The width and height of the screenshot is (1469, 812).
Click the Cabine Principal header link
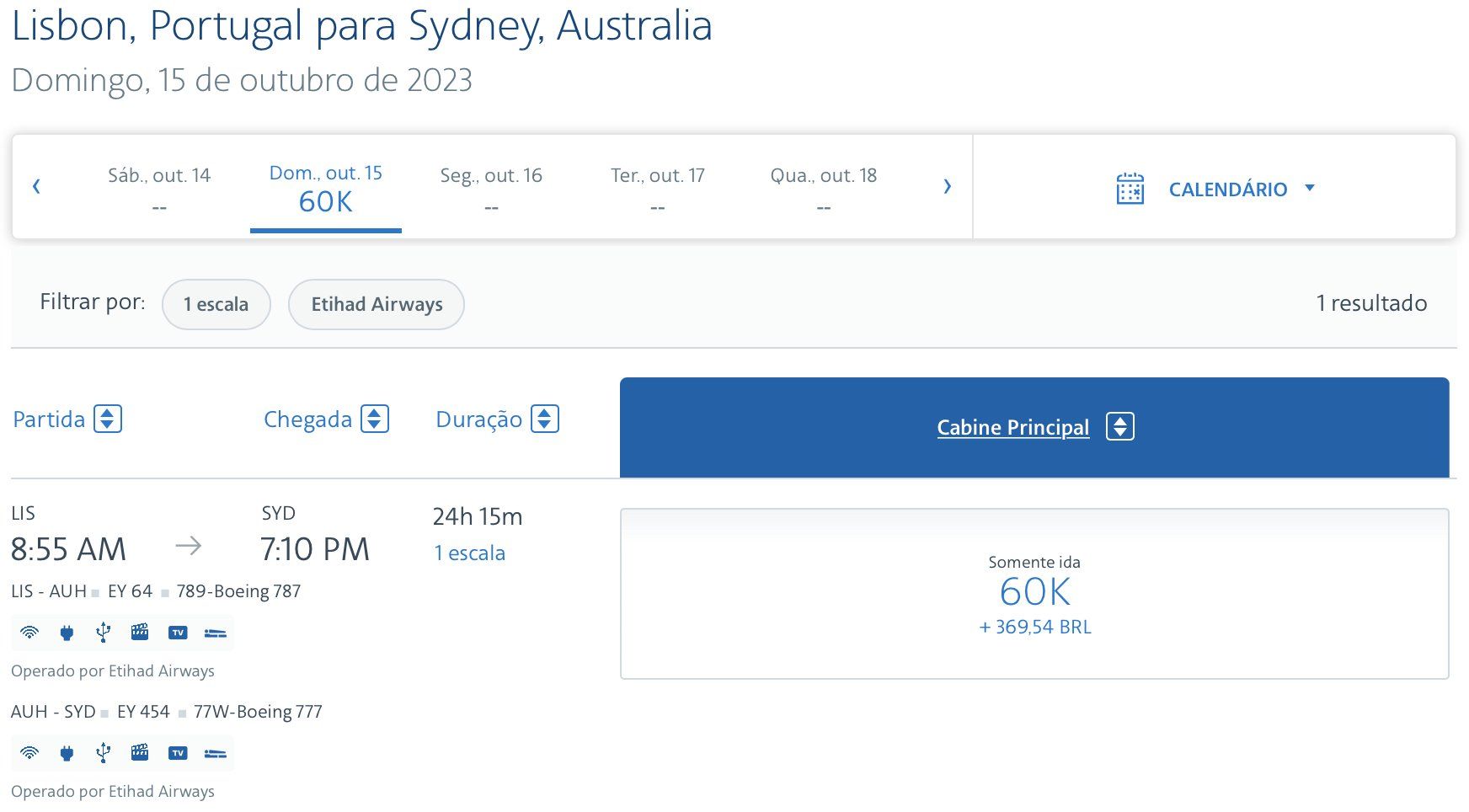click(1012, 427)
